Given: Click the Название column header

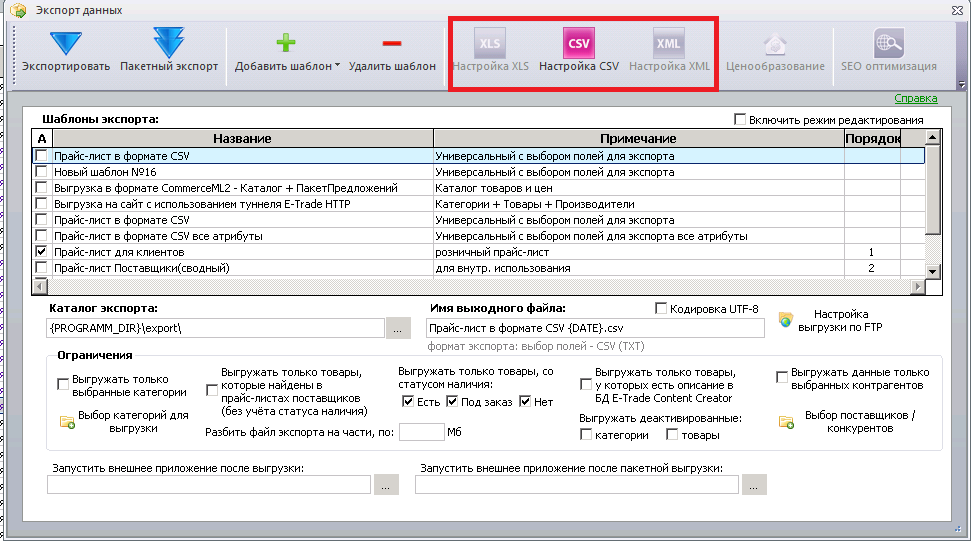Looking at the screenshot, I should [x=242, y=138].
